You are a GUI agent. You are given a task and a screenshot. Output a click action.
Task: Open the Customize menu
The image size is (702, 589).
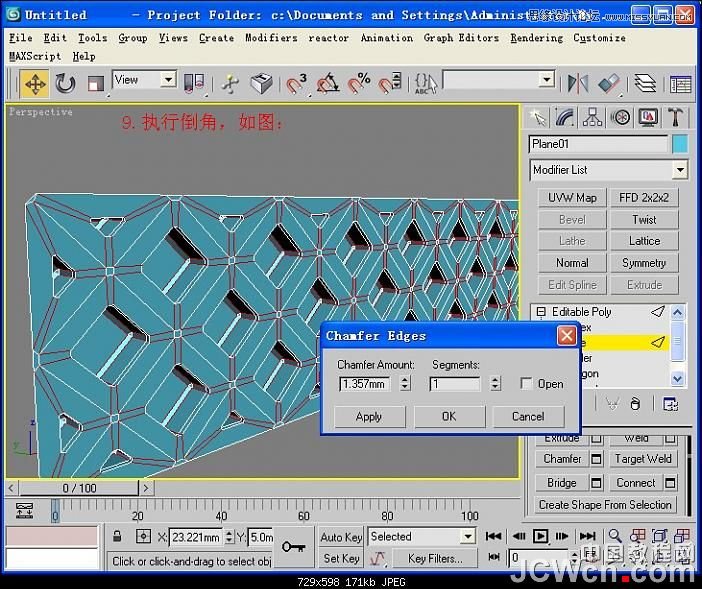pos(599,38)
